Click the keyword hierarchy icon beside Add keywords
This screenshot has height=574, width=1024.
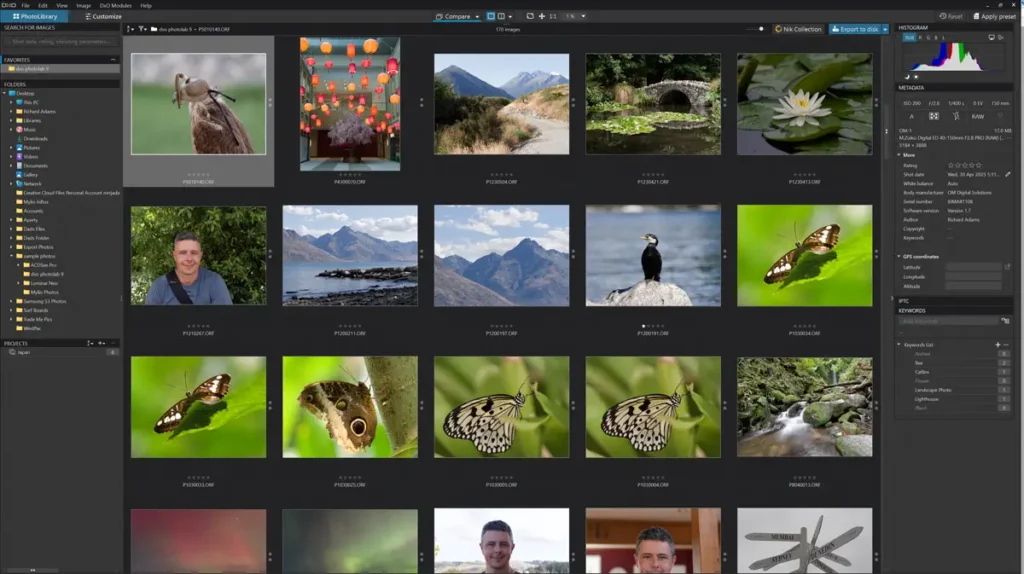(x=1005, y=321)
